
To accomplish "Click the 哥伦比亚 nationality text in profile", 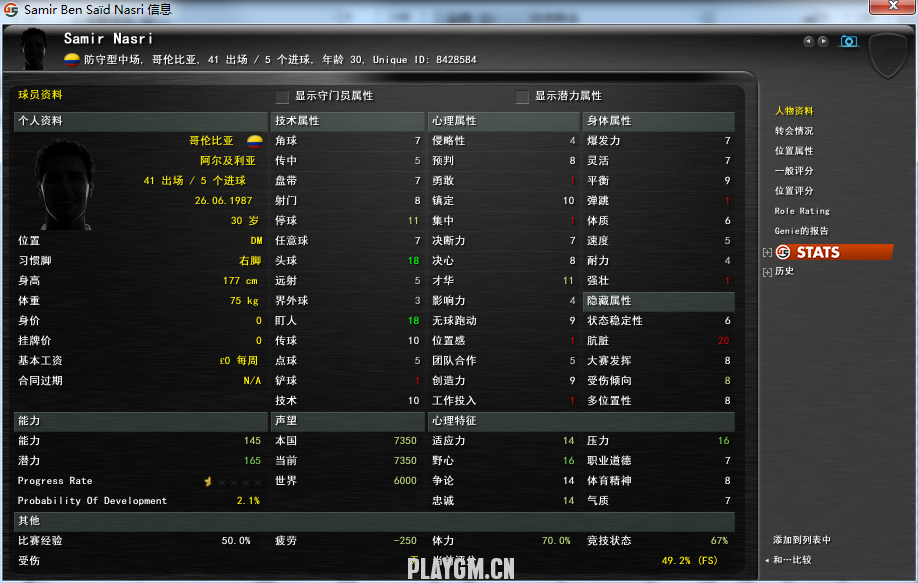I will (211, 140).
